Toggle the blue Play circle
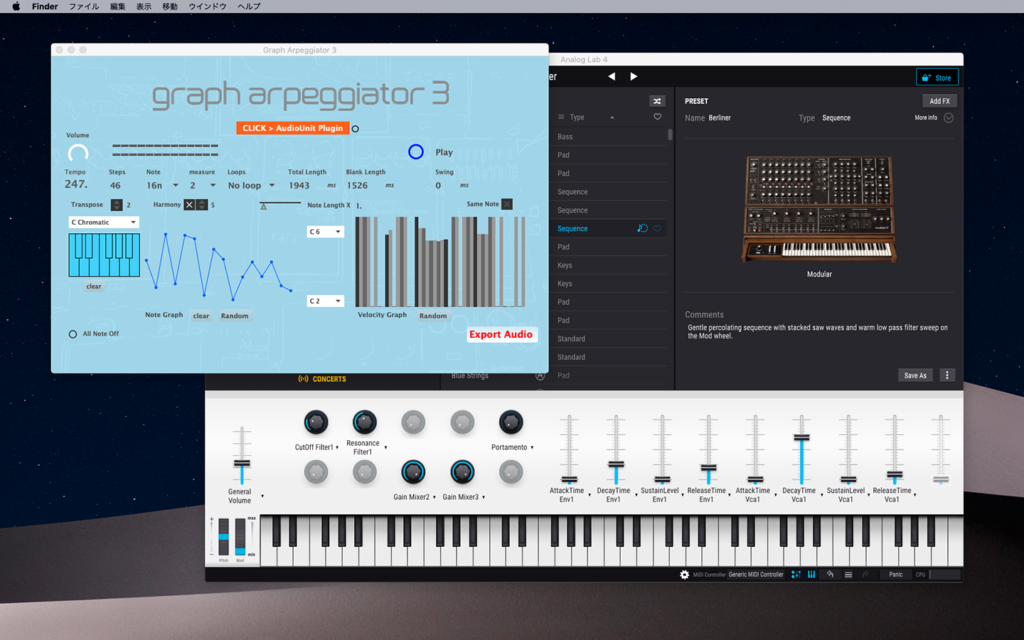The image size is (1024, 640). tap(415, 152)
